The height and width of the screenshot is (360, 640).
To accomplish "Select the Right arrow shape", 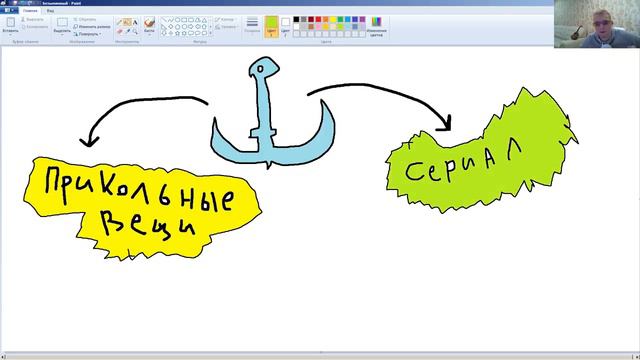I will coord(191,27).
